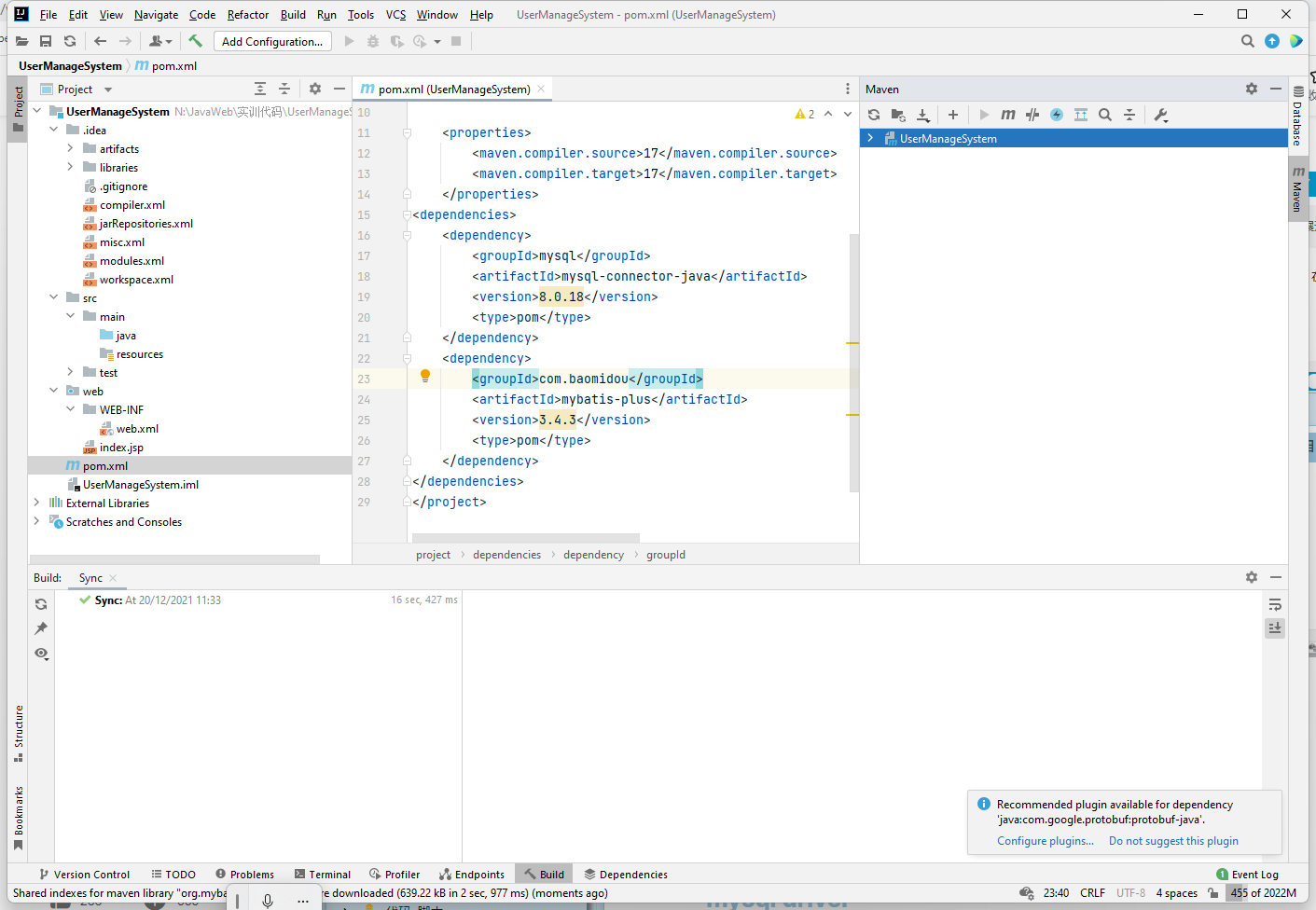Click Download Sources and Documentation icon
The width and height of the screenshot is (1316, 910).
(x=922, y=115)
